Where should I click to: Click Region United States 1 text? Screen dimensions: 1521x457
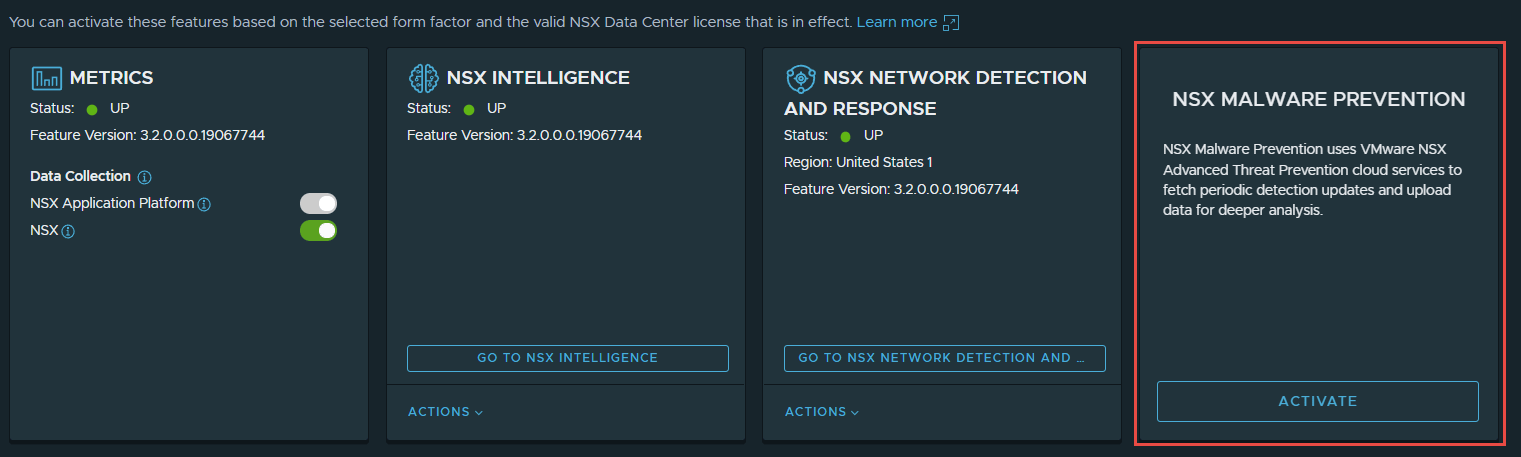click(858, 162)
